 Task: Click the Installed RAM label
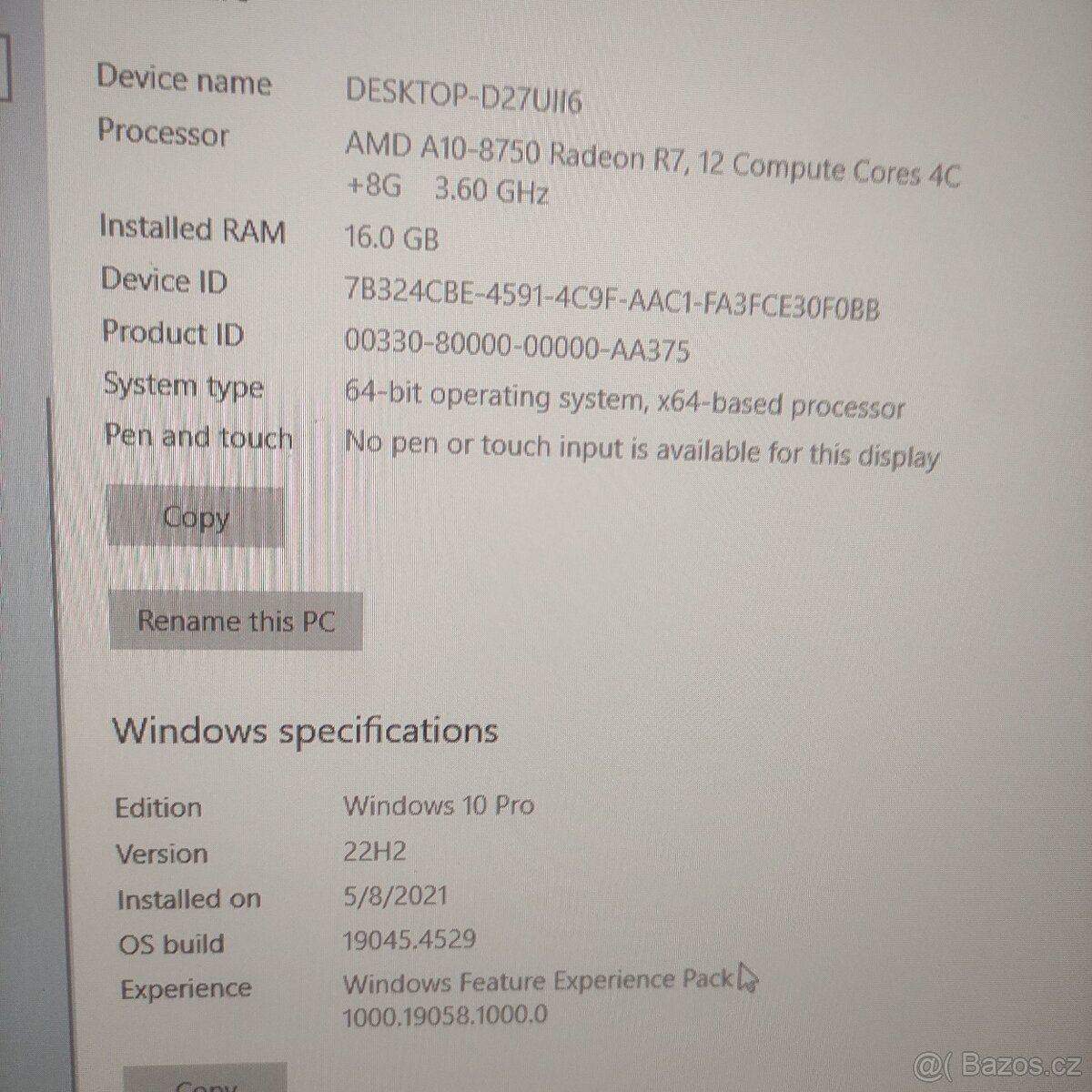[x=192, y=228]
